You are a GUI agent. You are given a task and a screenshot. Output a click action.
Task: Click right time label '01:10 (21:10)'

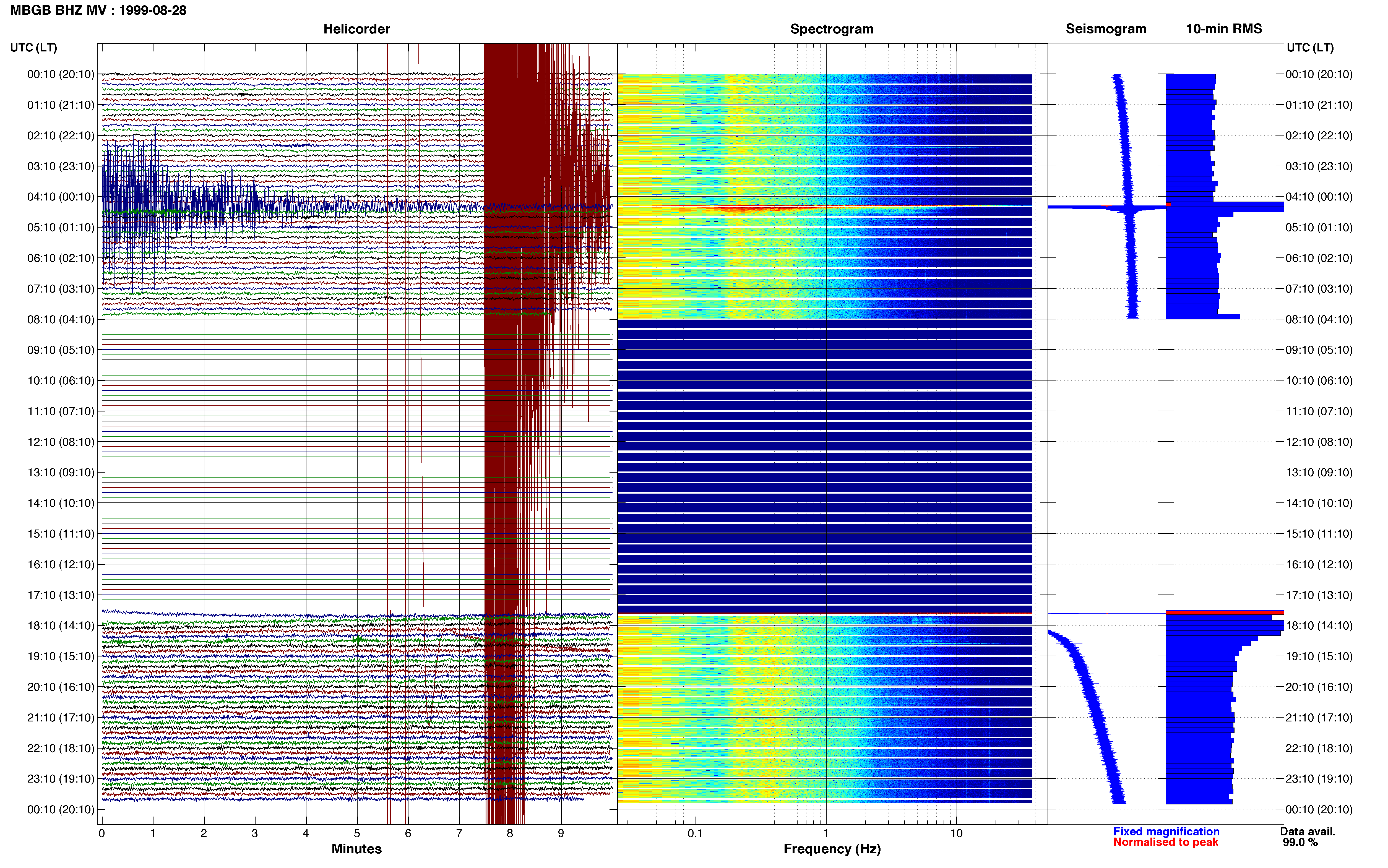[1319, 105]
